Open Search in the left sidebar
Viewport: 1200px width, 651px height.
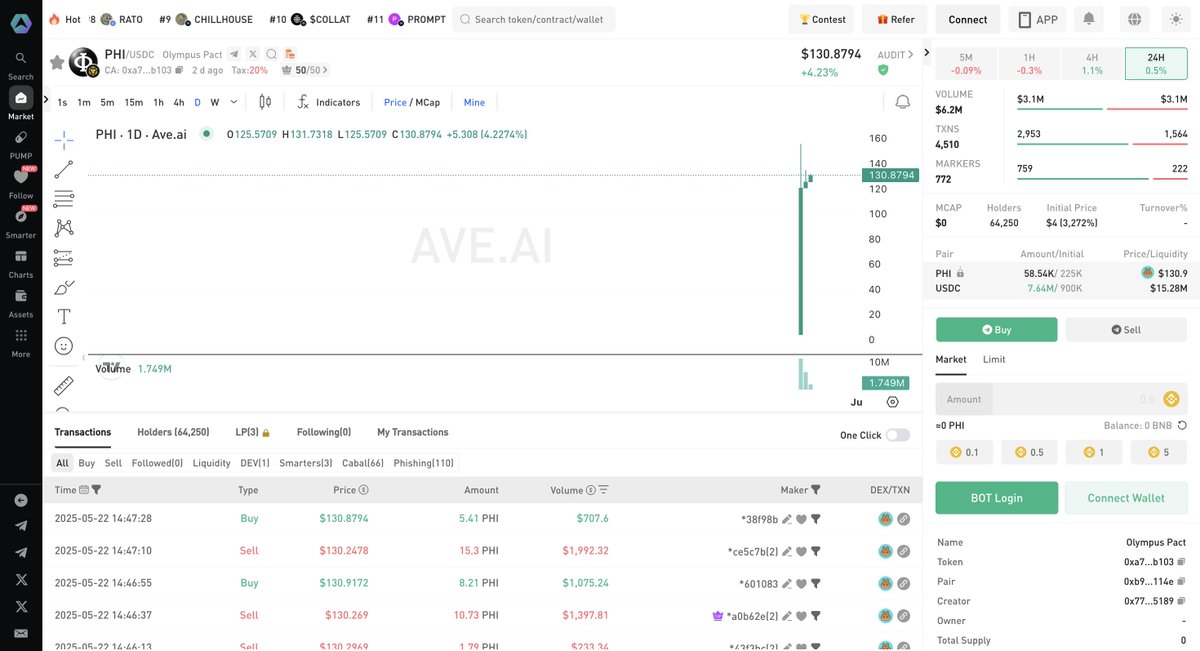coord(20,65)
